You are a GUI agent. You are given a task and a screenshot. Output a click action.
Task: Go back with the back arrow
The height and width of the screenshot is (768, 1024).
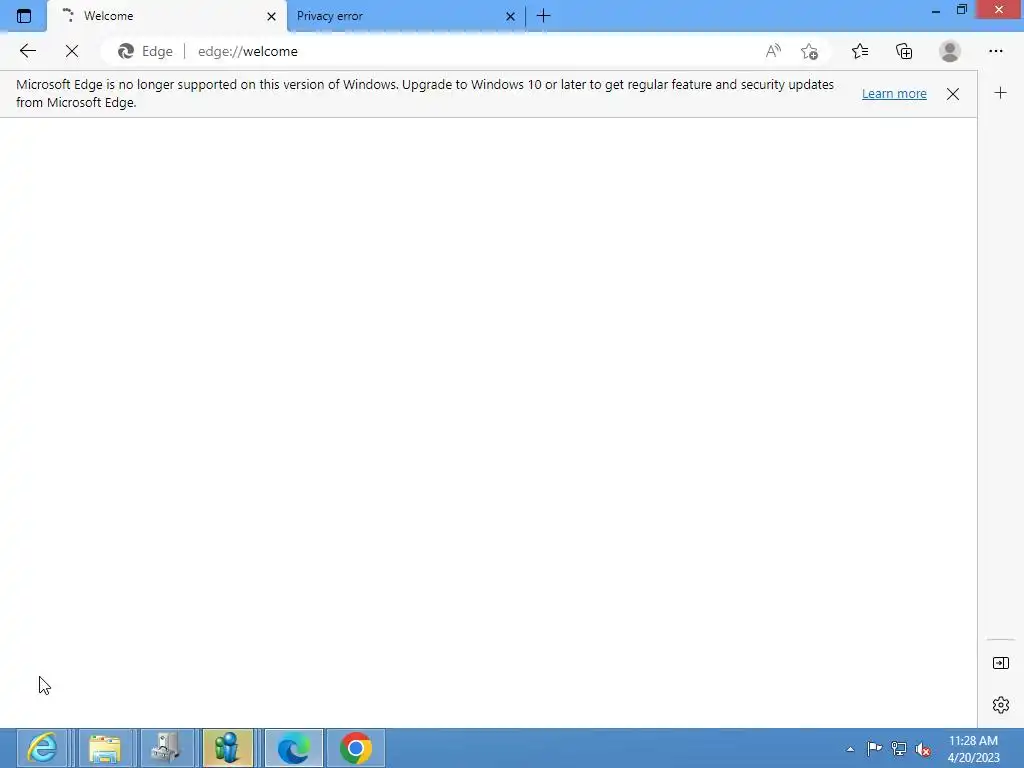point(27,51)
